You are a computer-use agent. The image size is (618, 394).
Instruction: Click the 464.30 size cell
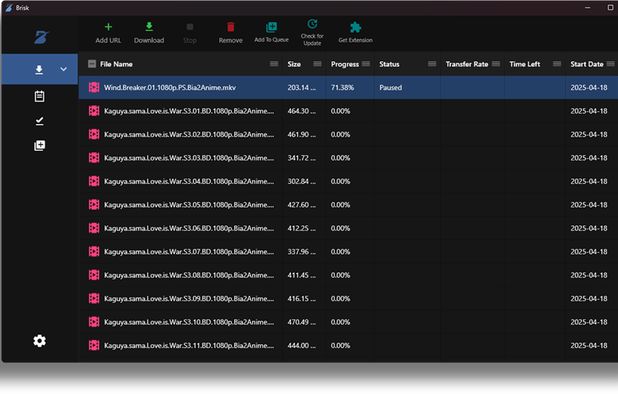302,111
